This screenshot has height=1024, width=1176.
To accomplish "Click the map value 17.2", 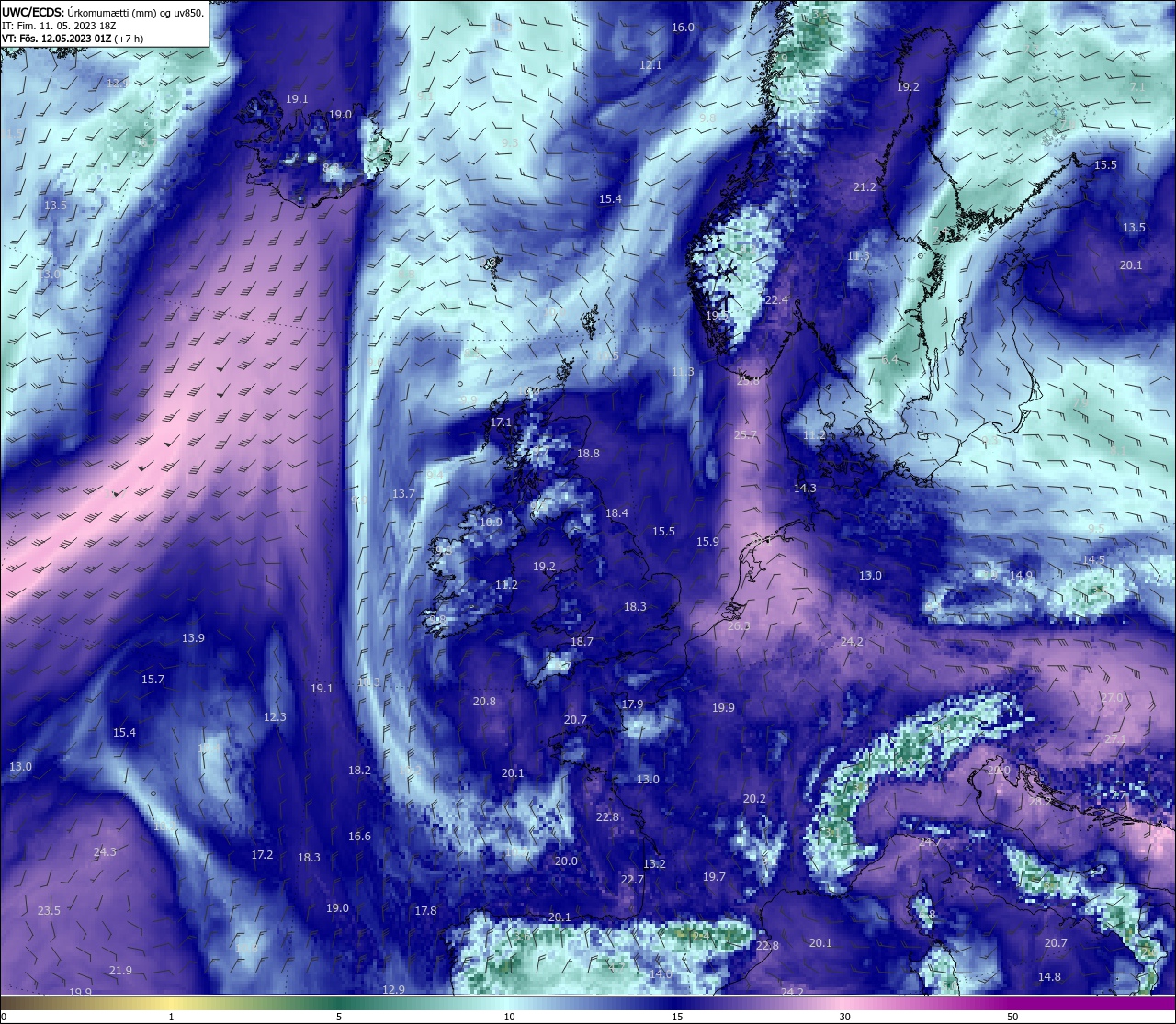I will (262, 855).
